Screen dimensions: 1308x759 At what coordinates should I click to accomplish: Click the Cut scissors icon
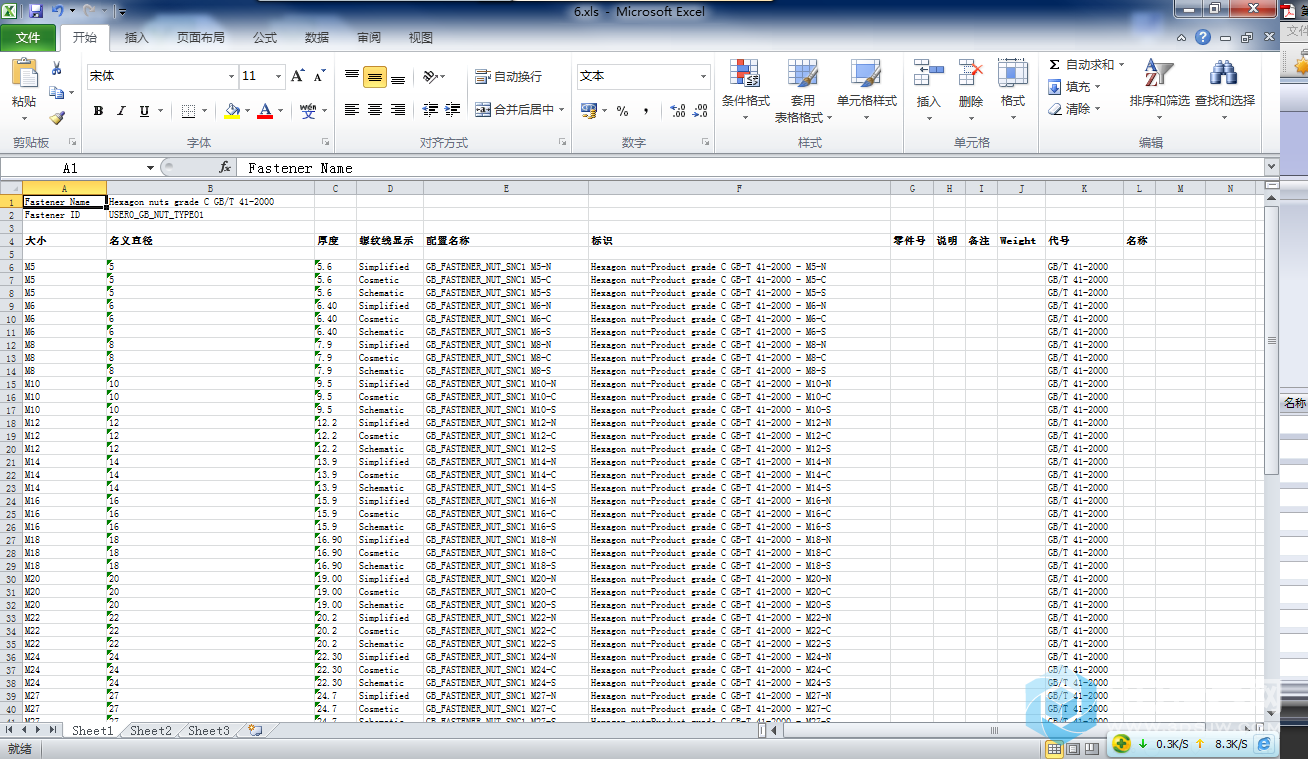pos(56,69)
